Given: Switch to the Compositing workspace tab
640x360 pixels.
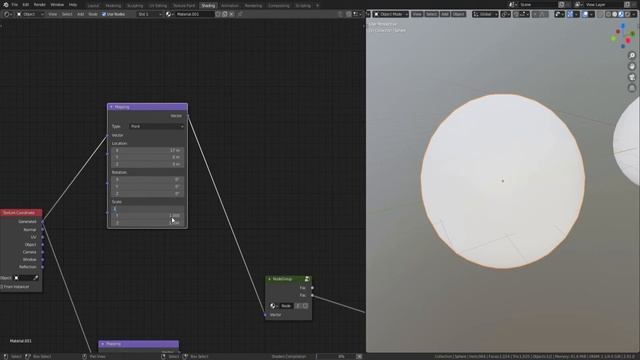Looking at the screenshot, I should (x=279, y=6).
